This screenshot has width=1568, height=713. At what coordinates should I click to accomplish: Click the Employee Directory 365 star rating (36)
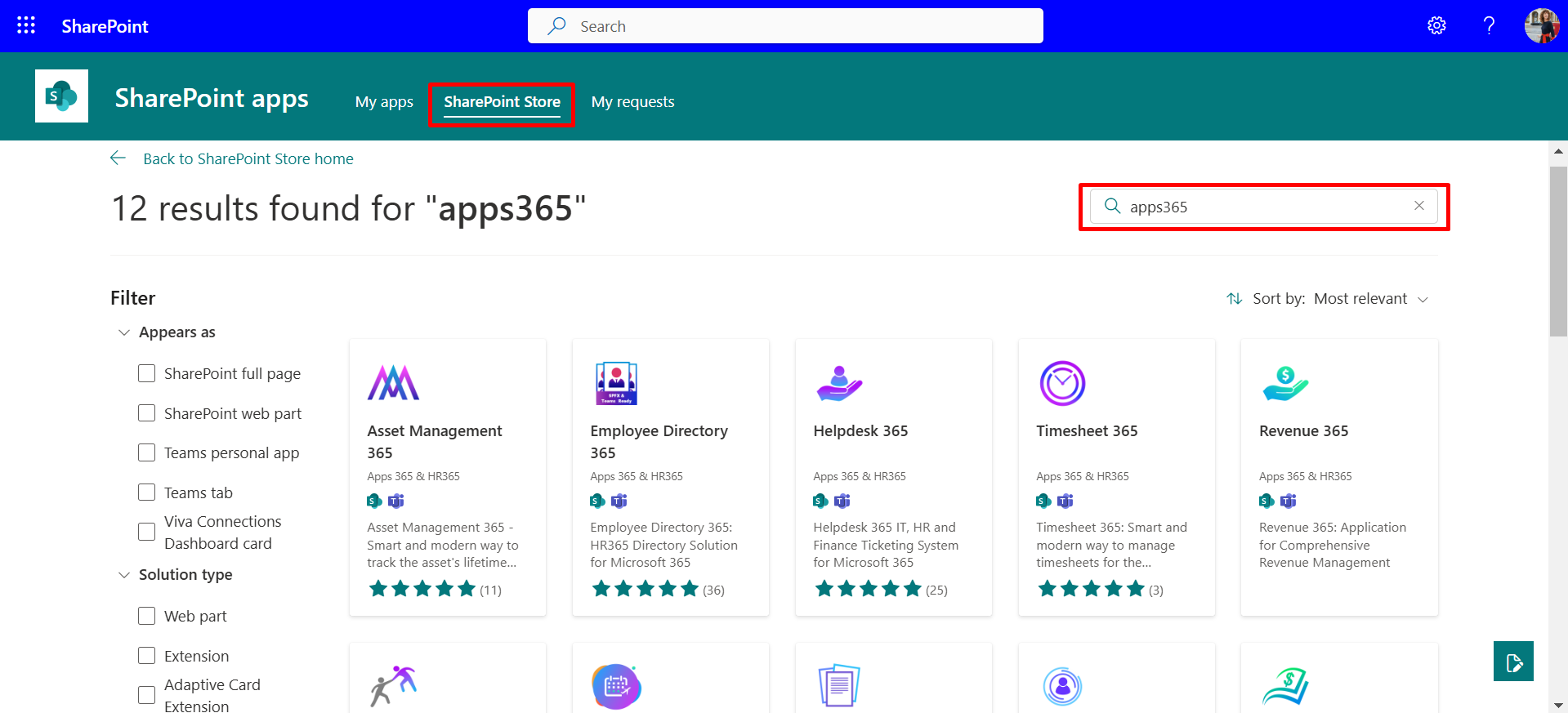point(658,589)
